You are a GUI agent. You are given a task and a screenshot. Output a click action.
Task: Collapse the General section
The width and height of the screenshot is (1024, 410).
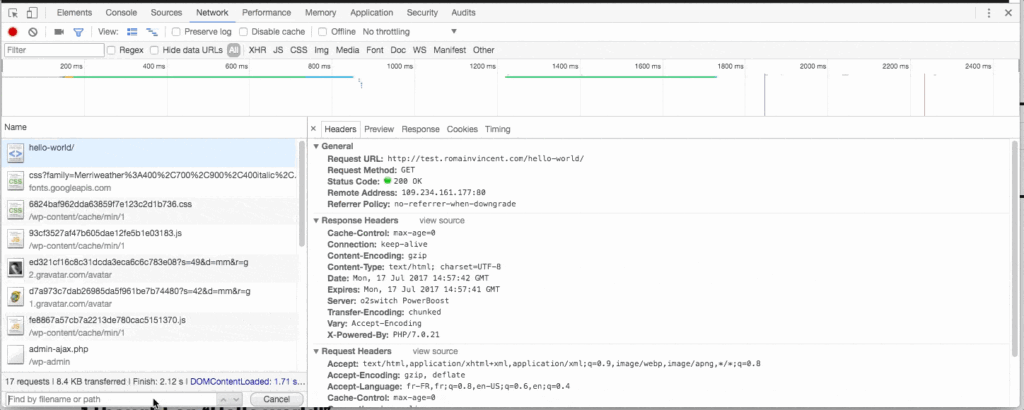(x=317, y=146)
